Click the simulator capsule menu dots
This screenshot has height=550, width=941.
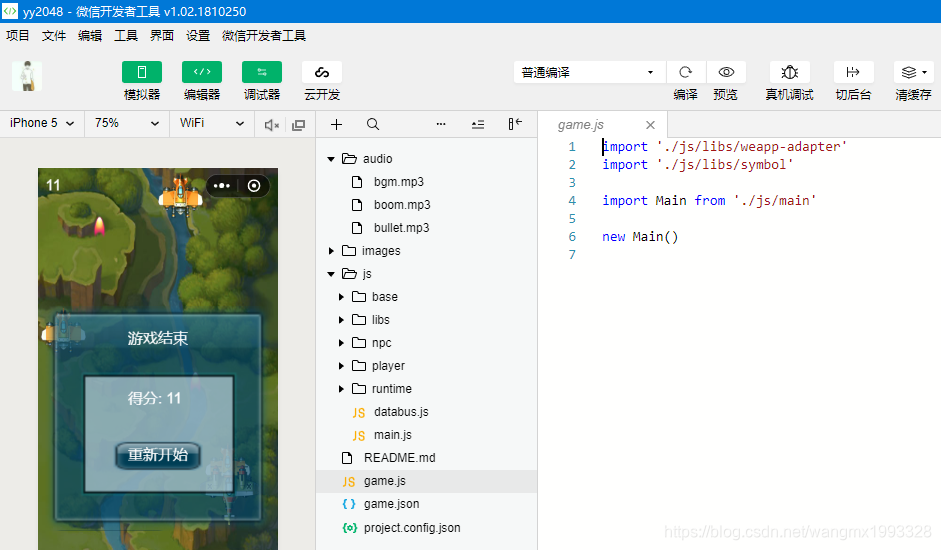pos(221,186)
